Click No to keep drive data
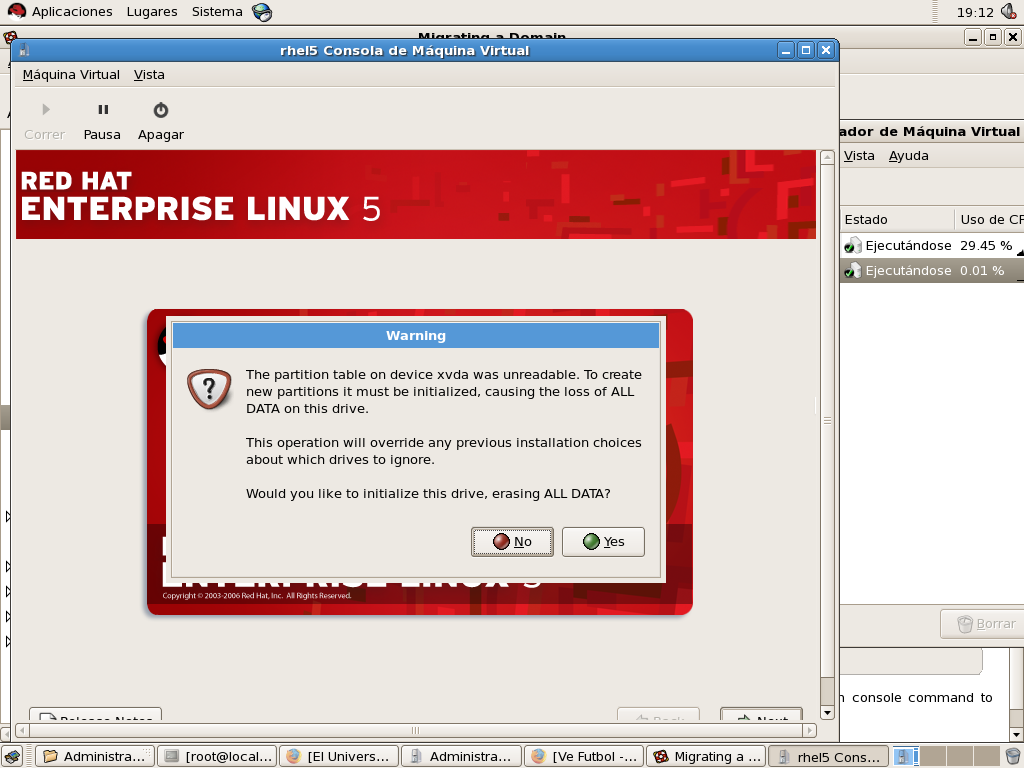Image resolution: width=1024 pixels, height=768 pixels. click(512, 542)
